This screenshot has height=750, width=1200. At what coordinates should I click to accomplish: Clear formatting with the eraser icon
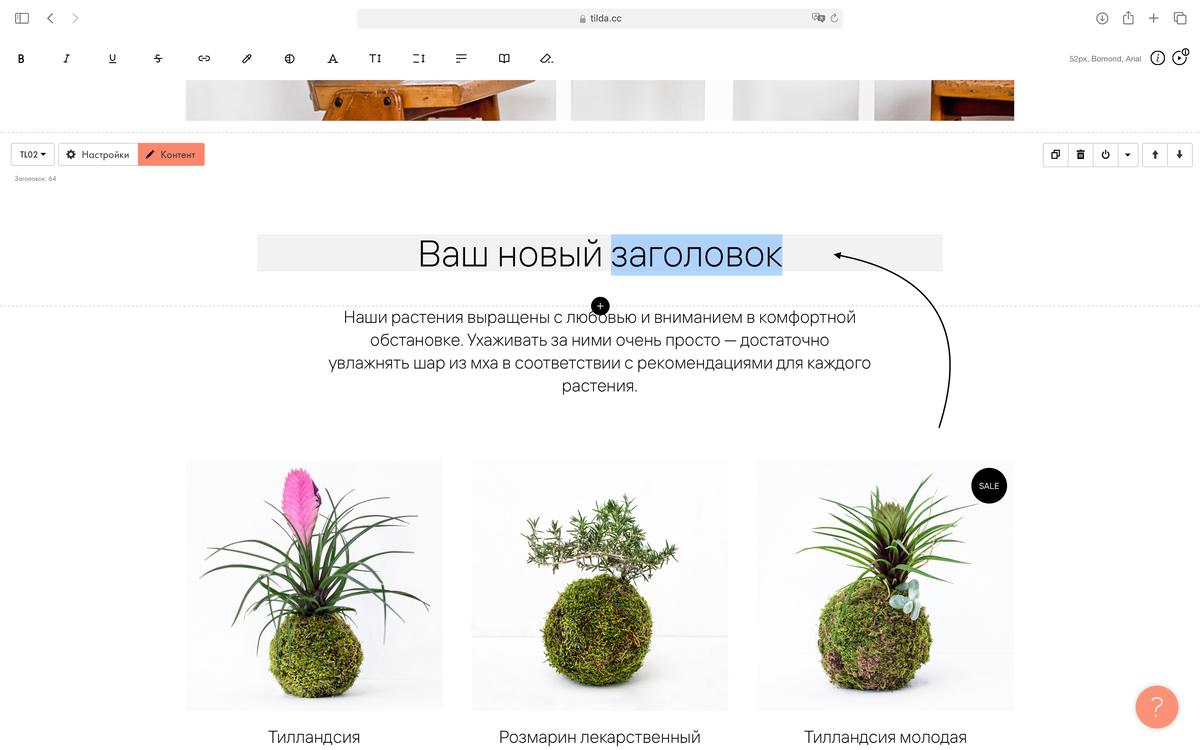546,58
